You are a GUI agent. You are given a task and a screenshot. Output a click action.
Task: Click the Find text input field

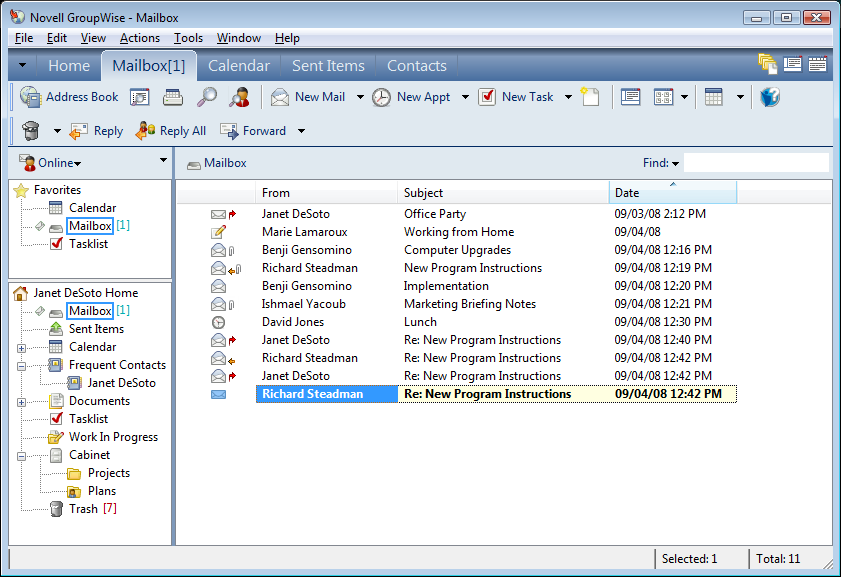click(755, 163)
